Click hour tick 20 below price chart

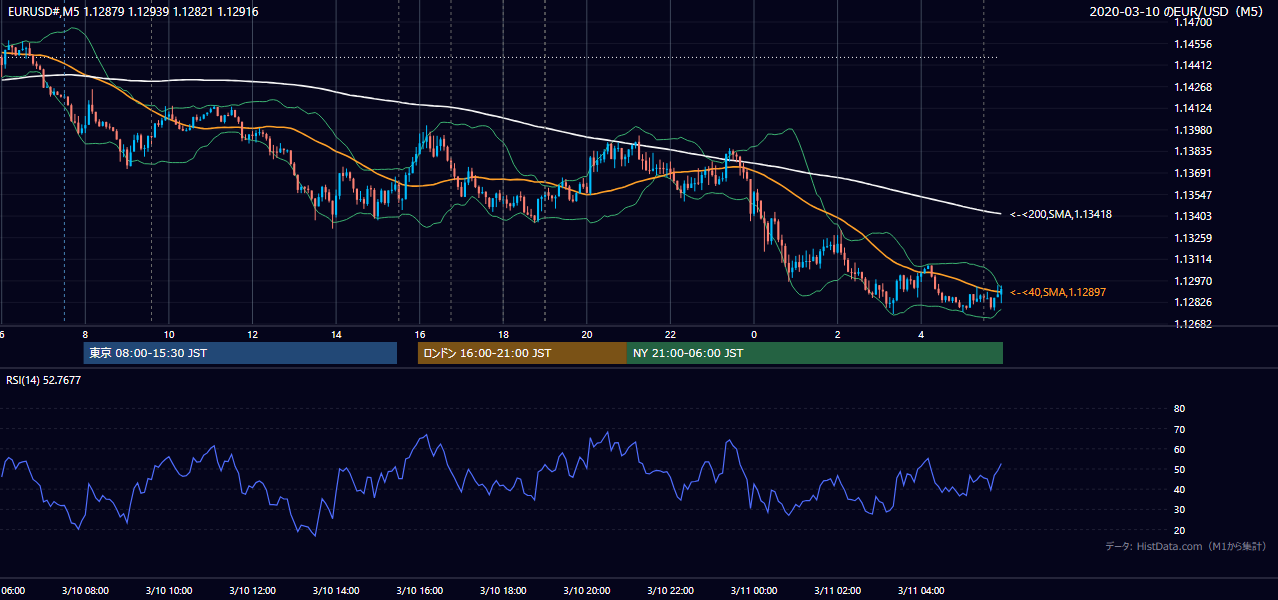587,334
